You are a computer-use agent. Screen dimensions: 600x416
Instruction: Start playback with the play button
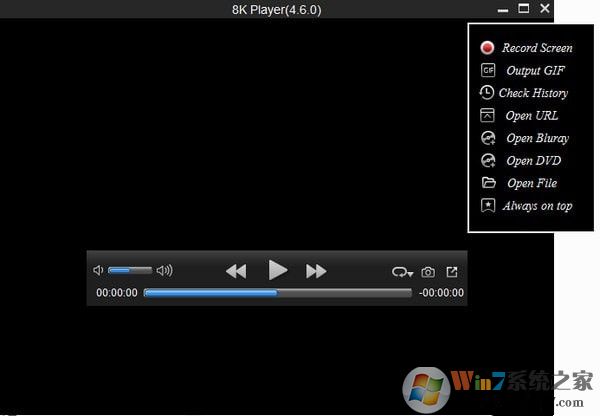pyautogui.click(x=277, y=270)
